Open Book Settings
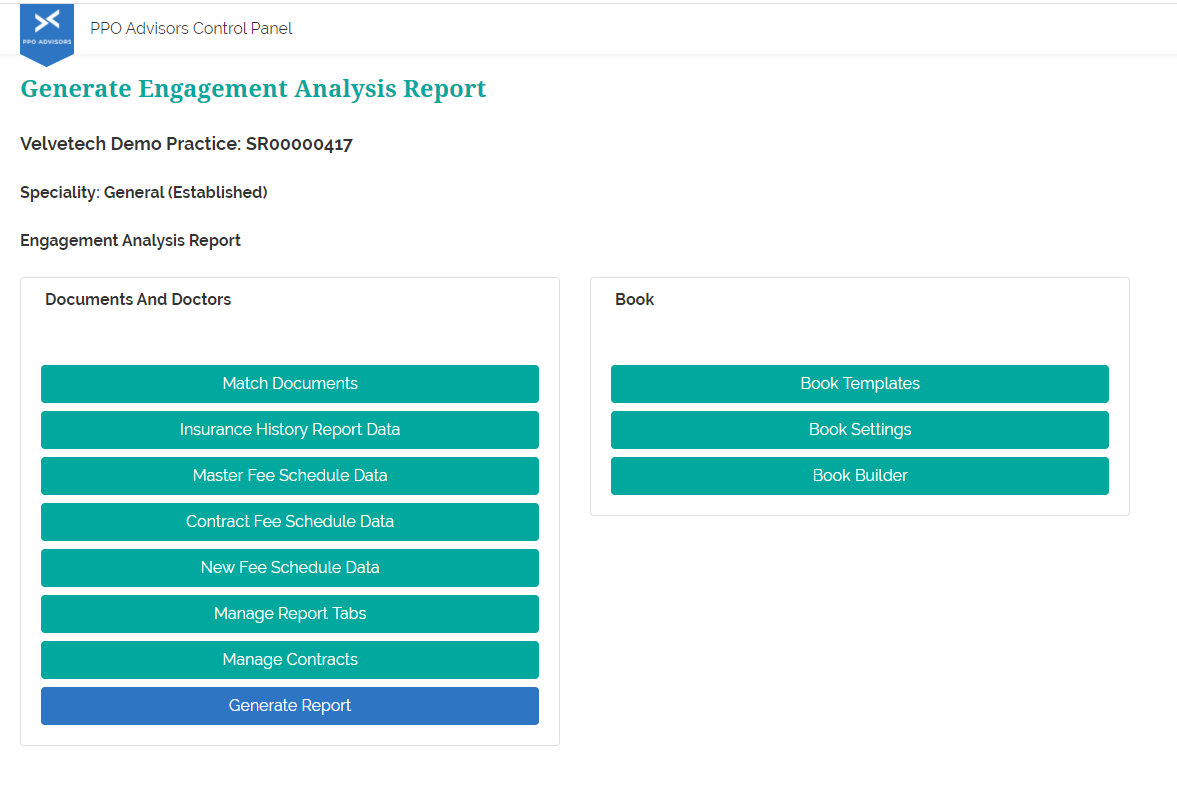This screenshot has width=1177, height=796. click(860, 430)
